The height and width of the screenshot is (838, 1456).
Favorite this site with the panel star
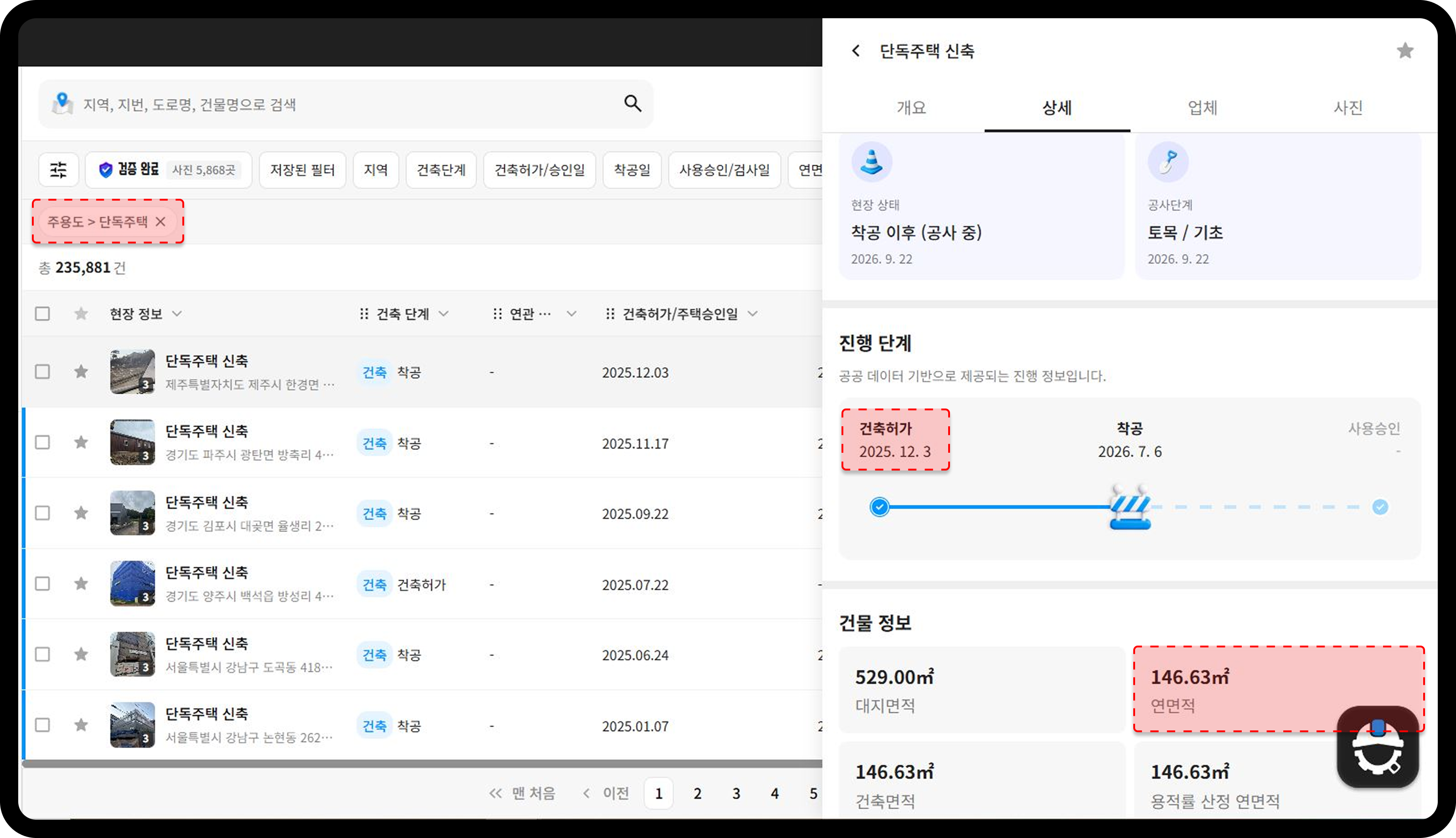[1405, 51]
